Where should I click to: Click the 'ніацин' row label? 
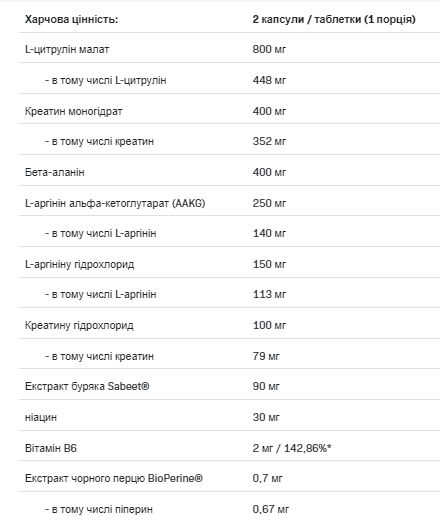pyautogui.click(x=41, y=417)
